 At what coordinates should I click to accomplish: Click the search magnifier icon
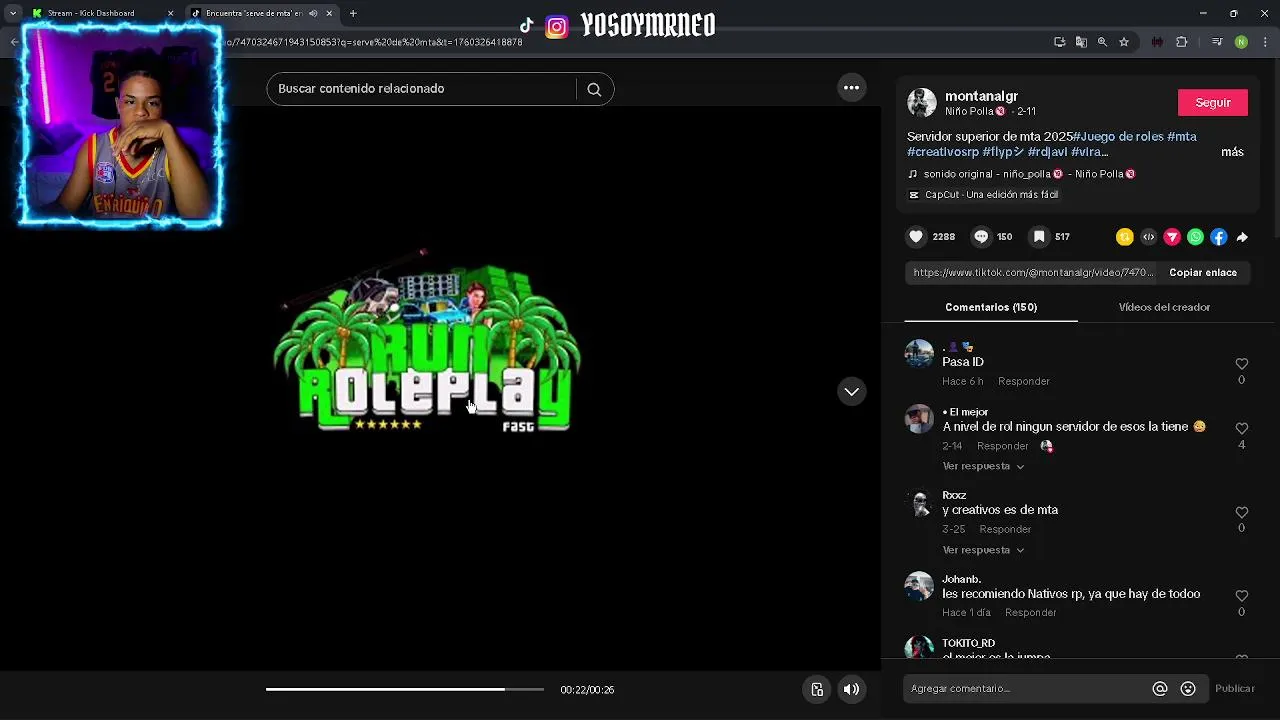(594, 89)
